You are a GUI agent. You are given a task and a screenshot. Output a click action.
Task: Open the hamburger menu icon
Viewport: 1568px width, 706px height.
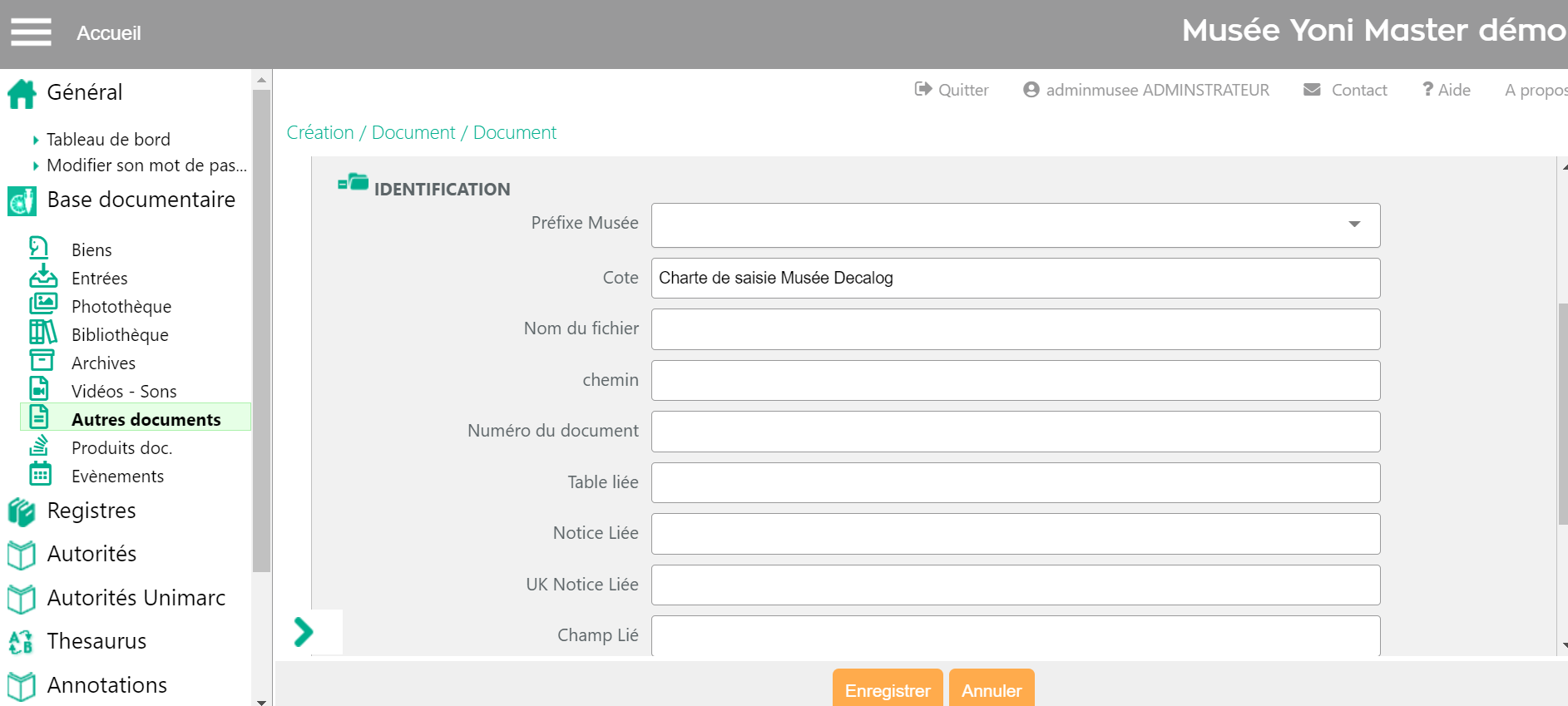pos(31,32)
